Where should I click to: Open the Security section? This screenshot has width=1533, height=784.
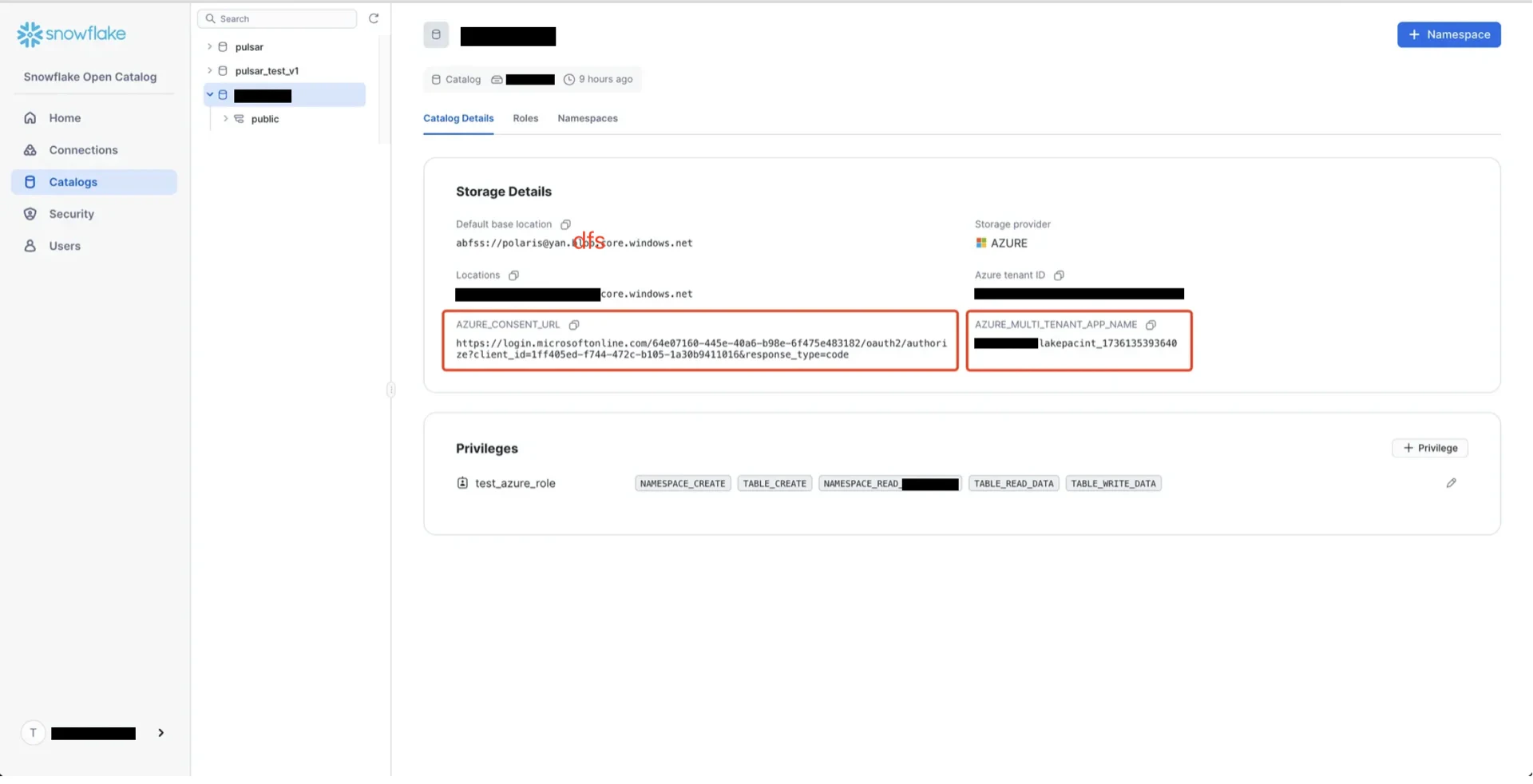point(94,214)
